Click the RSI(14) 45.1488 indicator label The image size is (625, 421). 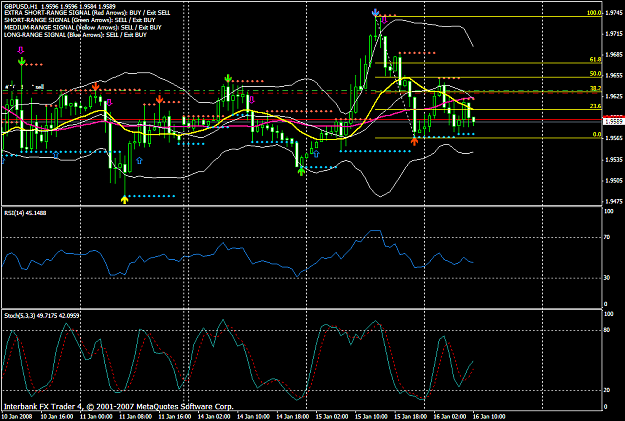pos(25,213)
